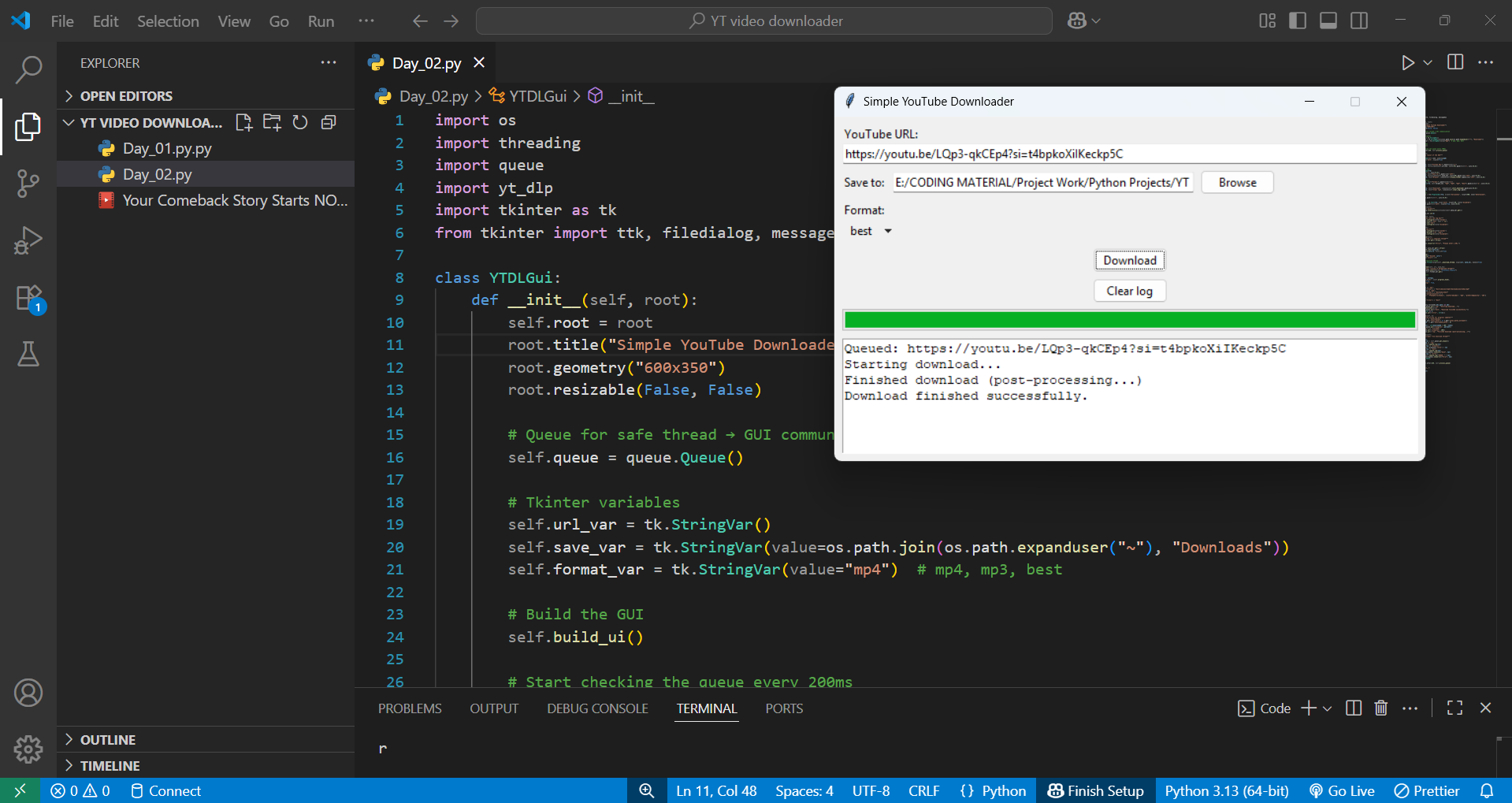
Task: Run the Python file with play icon
Action: pos(1407,63)
